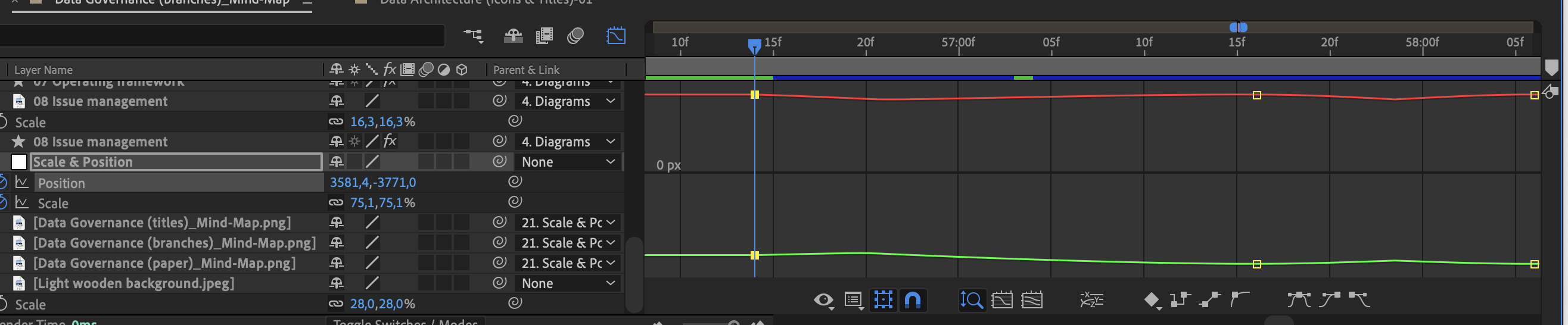Apply Easy Ease In to keyframes

1330,299
